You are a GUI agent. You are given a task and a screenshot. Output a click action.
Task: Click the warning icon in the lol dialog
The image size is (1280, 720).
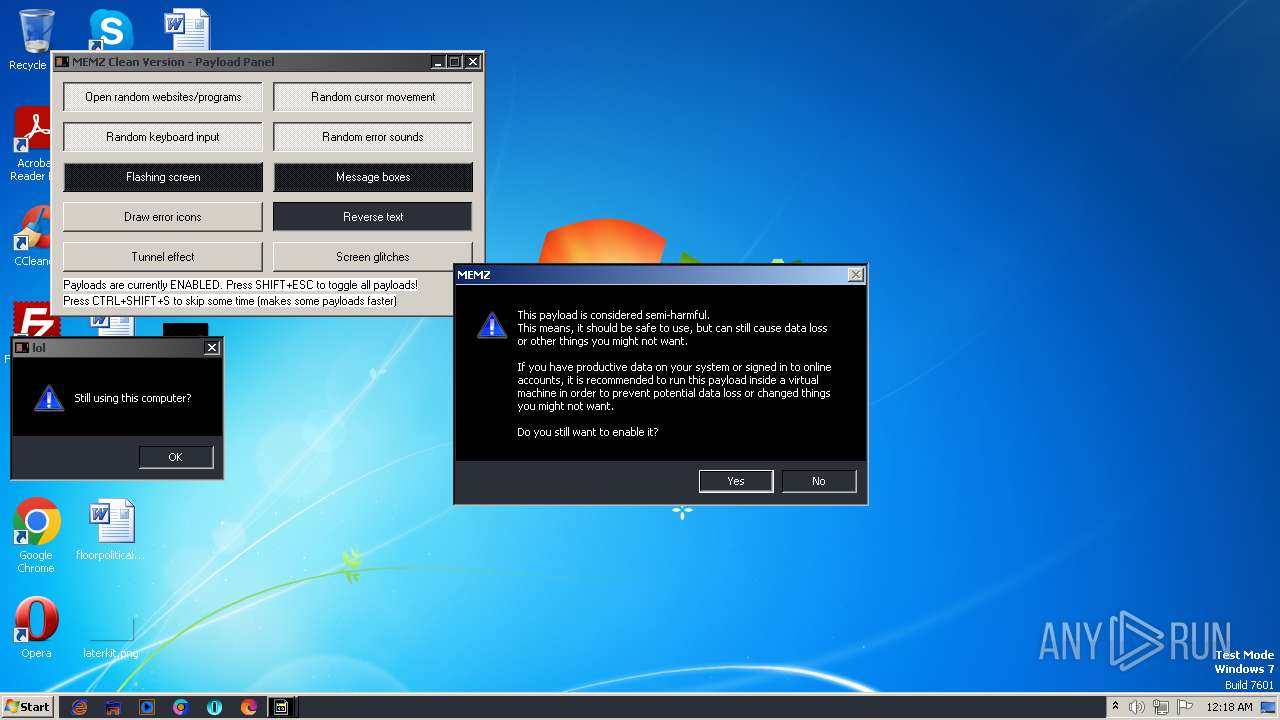(49, 398)
